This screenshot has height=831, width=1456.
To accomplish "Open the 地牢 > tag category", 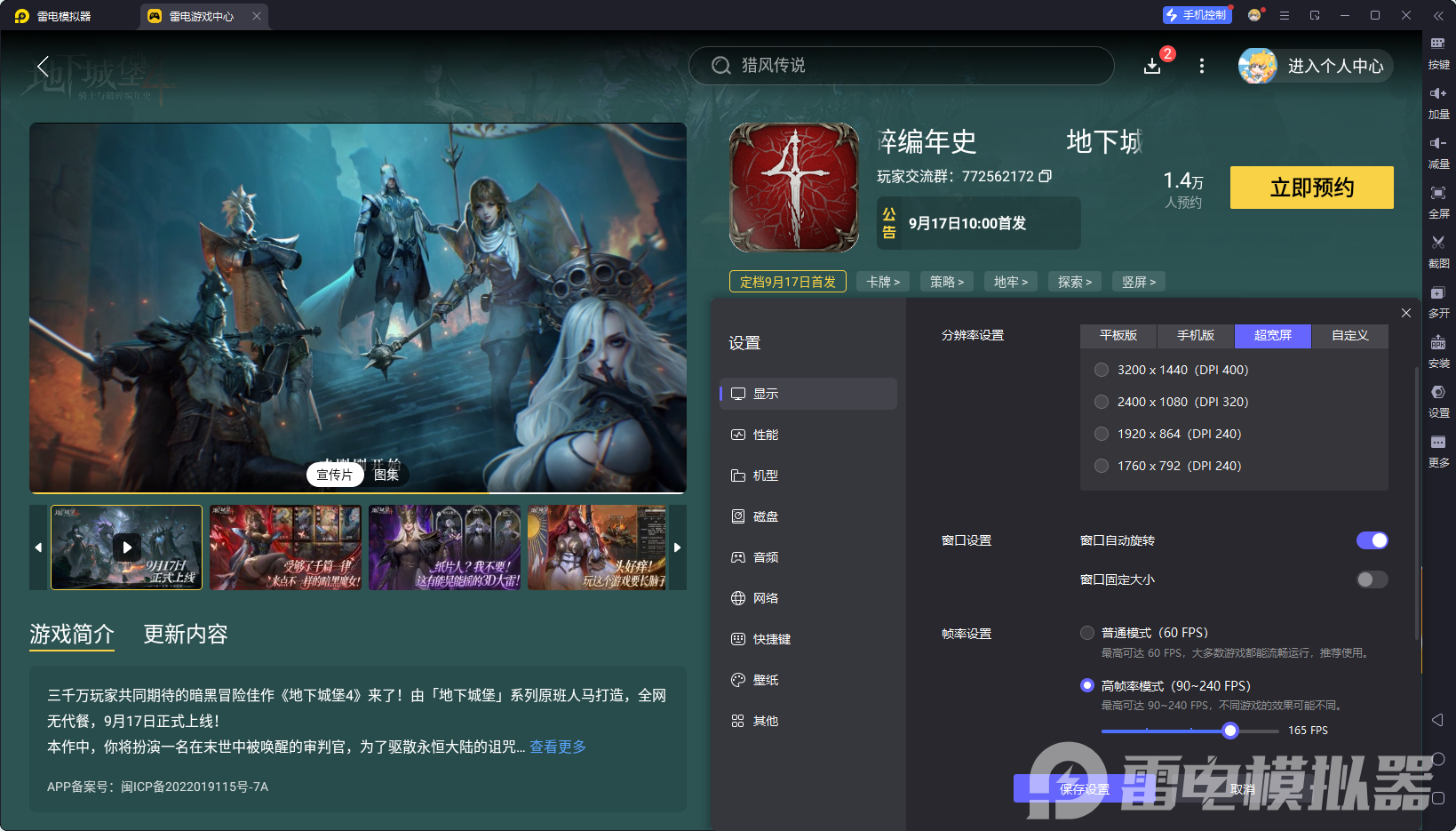I will tap(1011, 282).
